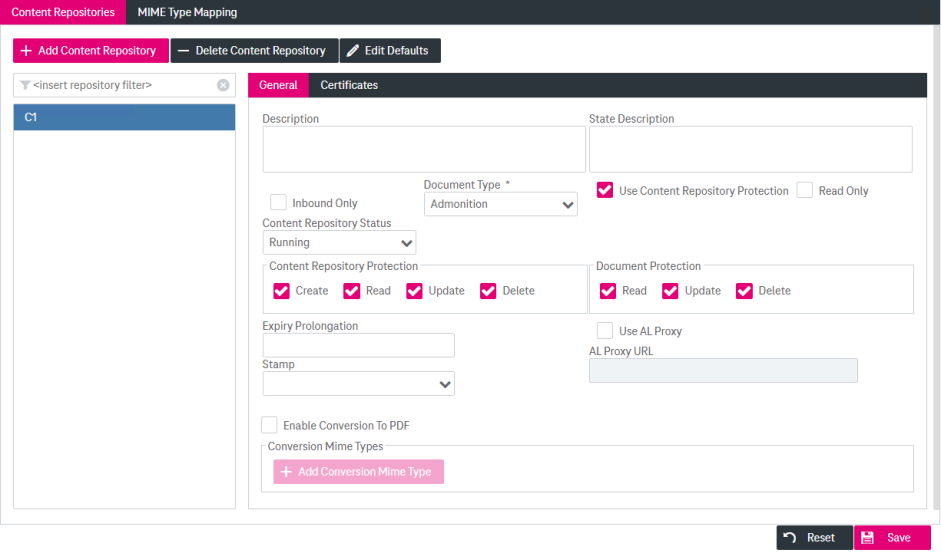
Task: Open the Document Type dropdown showing Admonition
Action: (500, 204)
